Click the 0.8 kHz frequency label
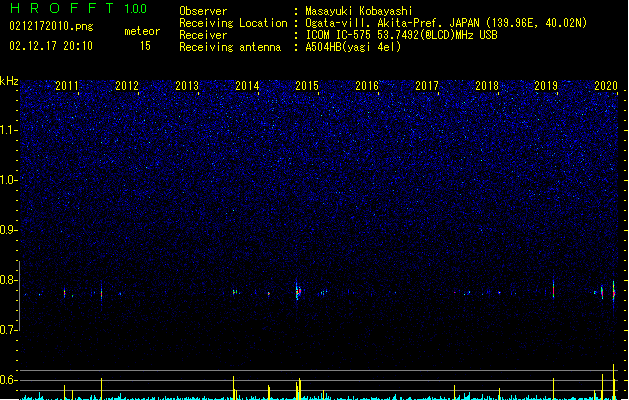Viewport: 629px width, 400px height. pyautogui.click(x=9, y=280)
